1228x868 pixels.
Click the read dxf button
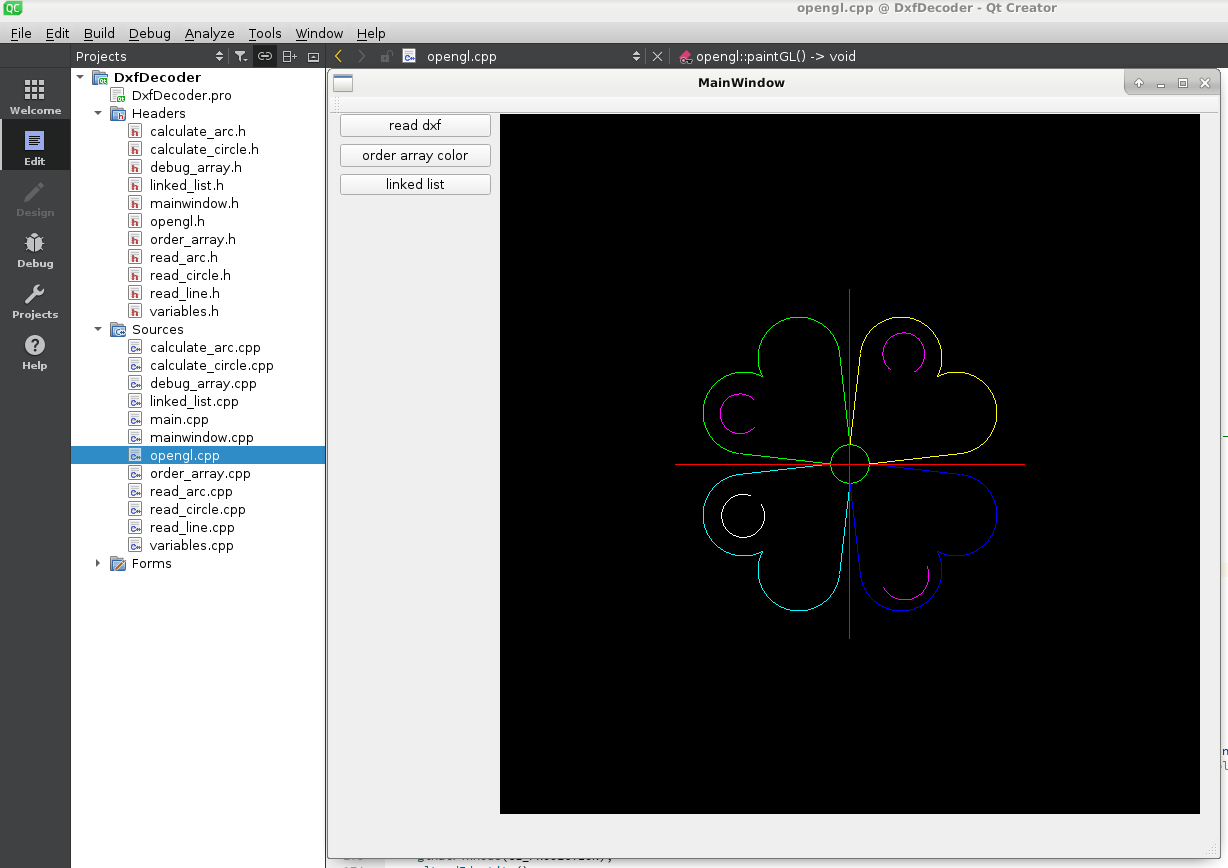[x=415, y=126]
